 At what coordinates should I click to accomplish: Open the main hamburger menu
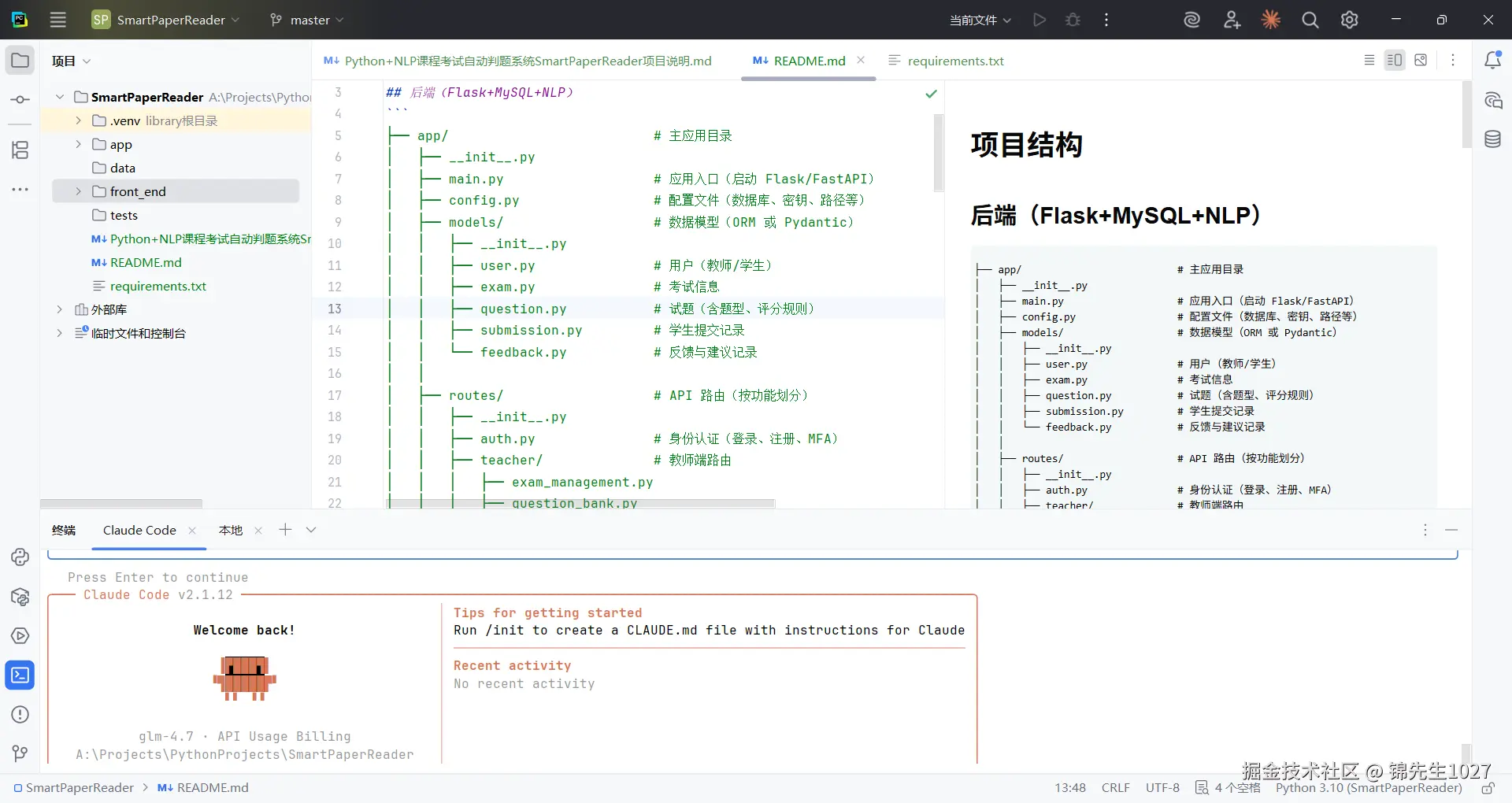(x=57, y=20)
